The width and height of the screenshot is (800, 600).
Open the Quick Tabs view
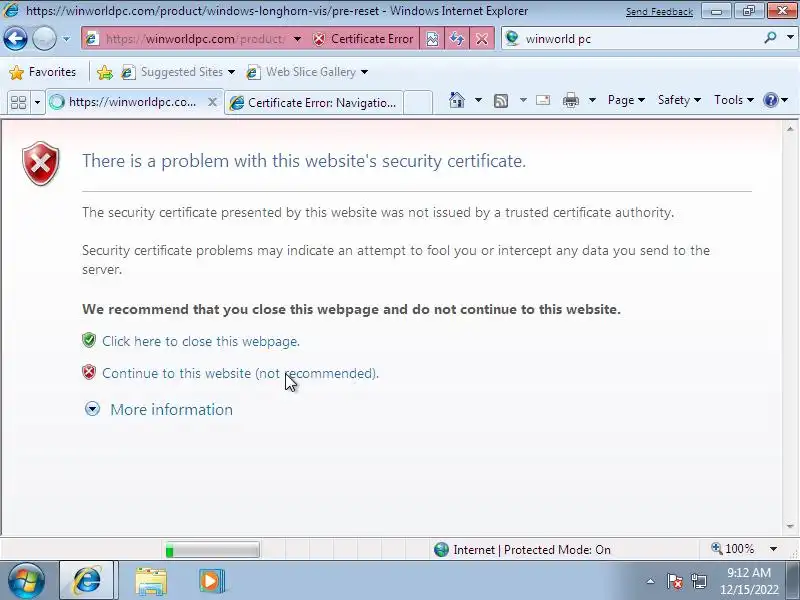tap(18, 102)
